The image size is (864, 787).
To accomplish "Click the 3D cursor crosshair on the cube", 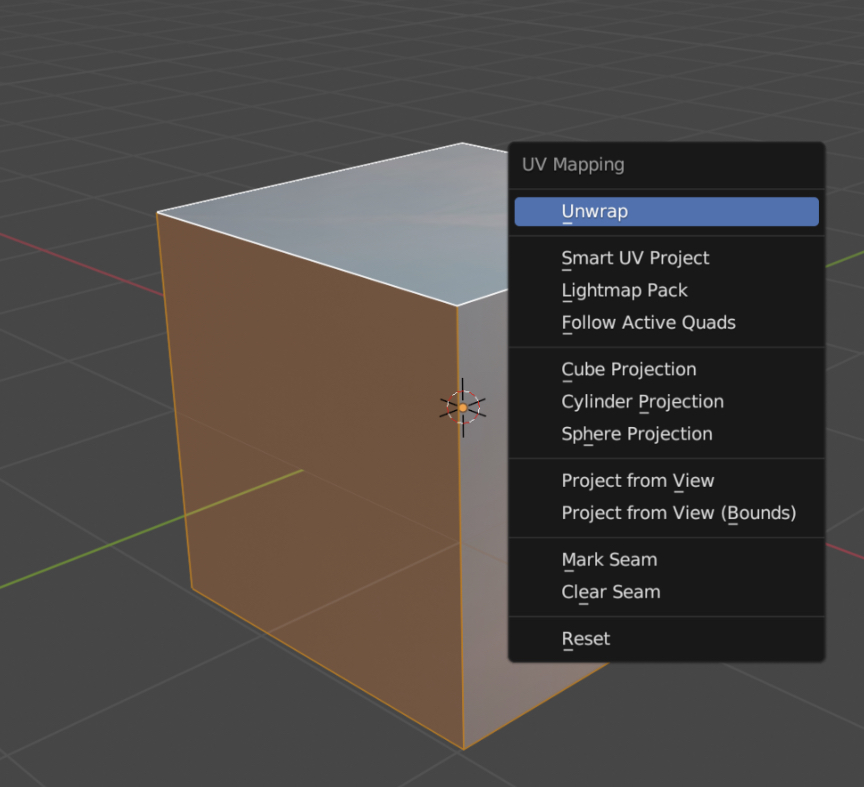I will (463, 407).
